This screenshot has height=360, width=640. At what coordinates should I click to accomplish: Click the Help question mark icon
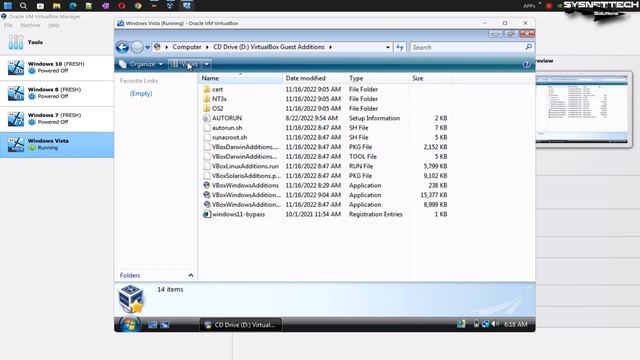(526, 64)
